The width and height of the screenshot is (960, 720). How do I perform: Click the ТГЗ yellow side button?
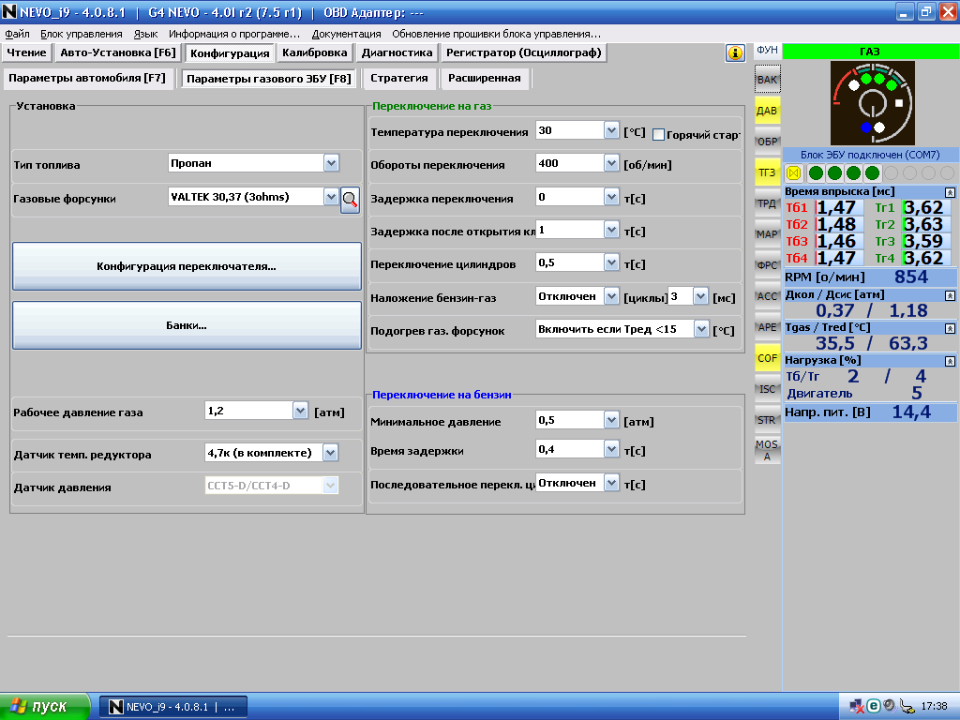pyautogui.click(x=767, y=172)
